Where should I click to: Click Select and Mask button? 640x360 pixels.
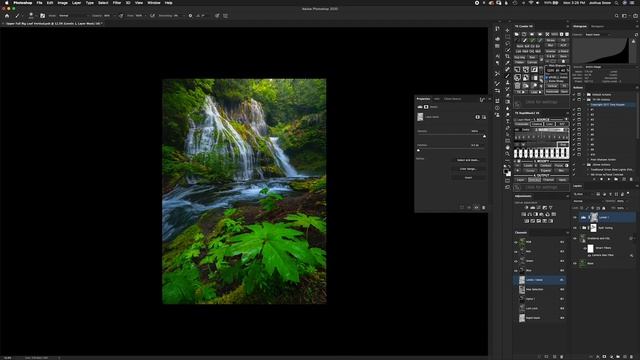tap(468, 160)
